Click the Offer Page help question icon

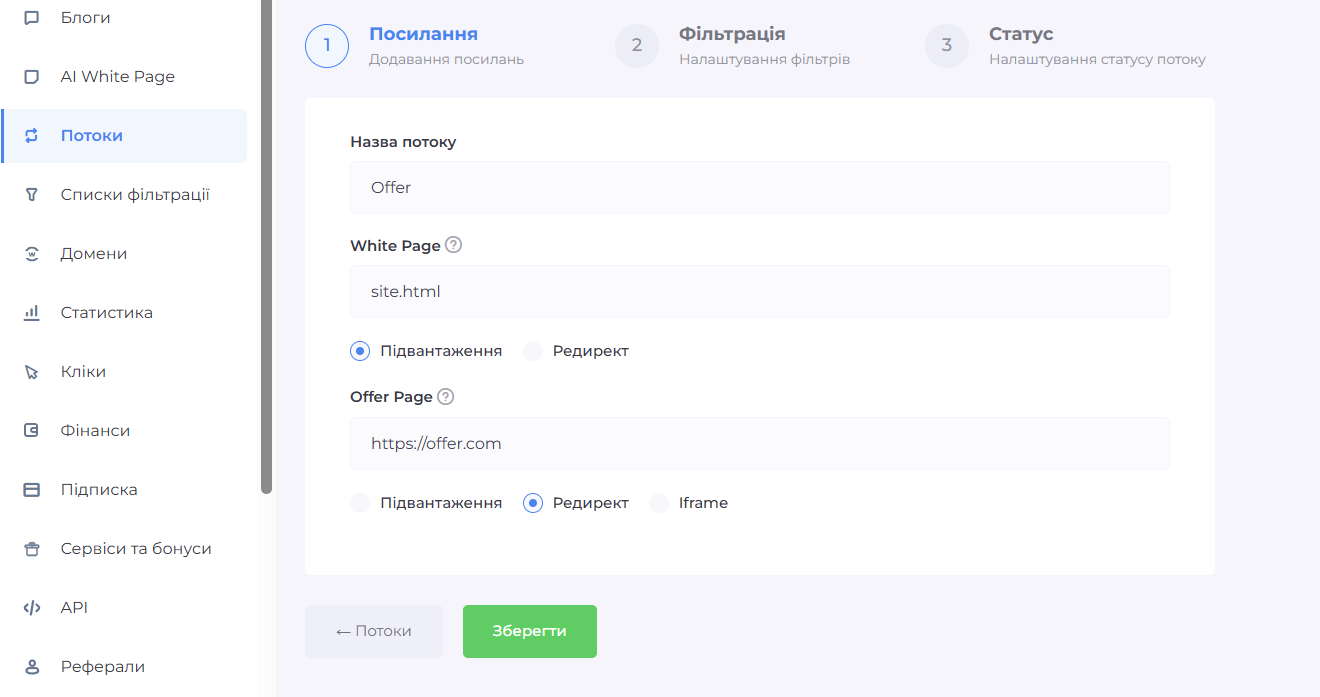[446, 397]
